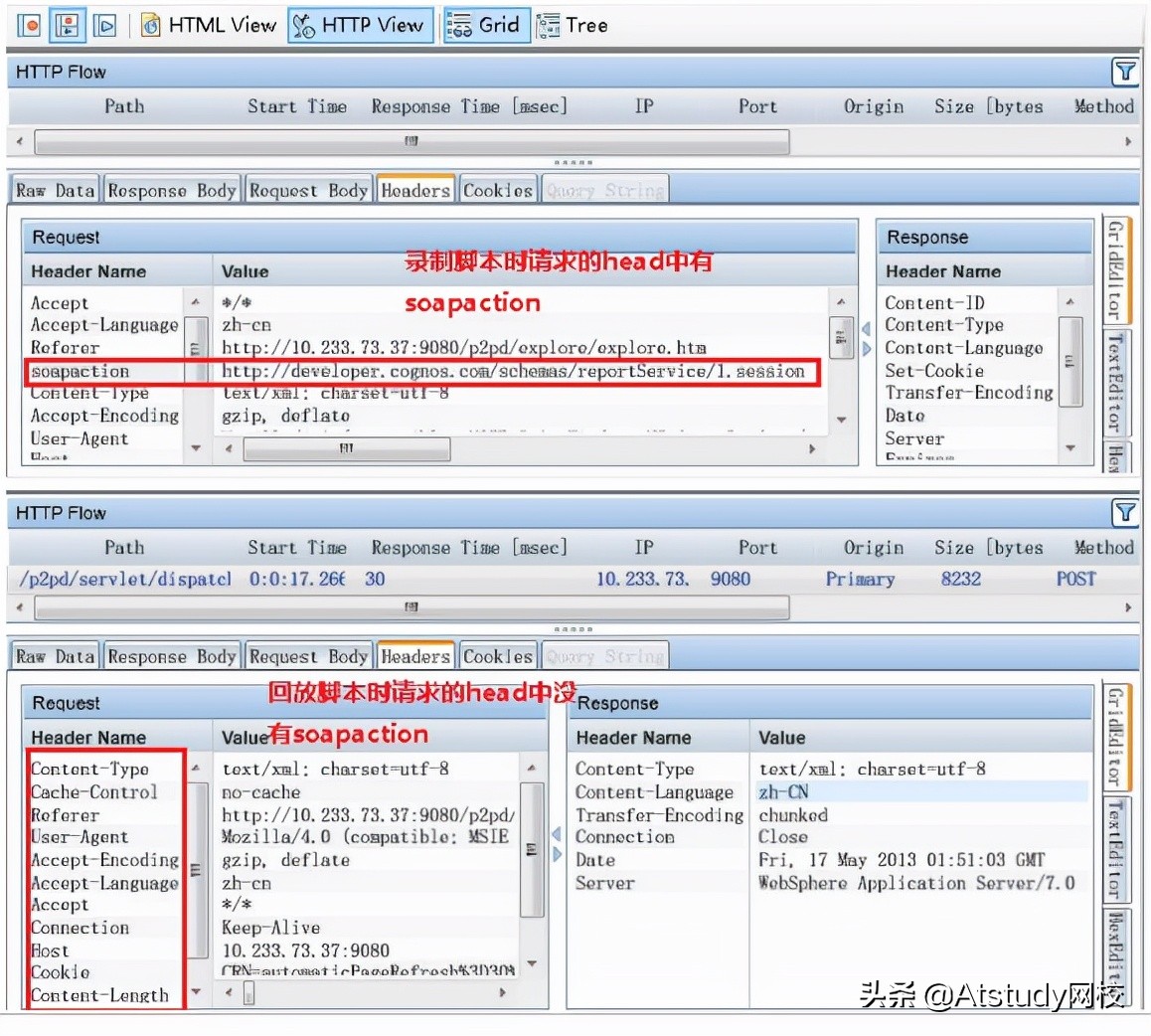Image resolution: width=1151 pixels, height=1036 pixels.
Task: Click the Headers tab in the upper panel
Action: click(414, 189)
